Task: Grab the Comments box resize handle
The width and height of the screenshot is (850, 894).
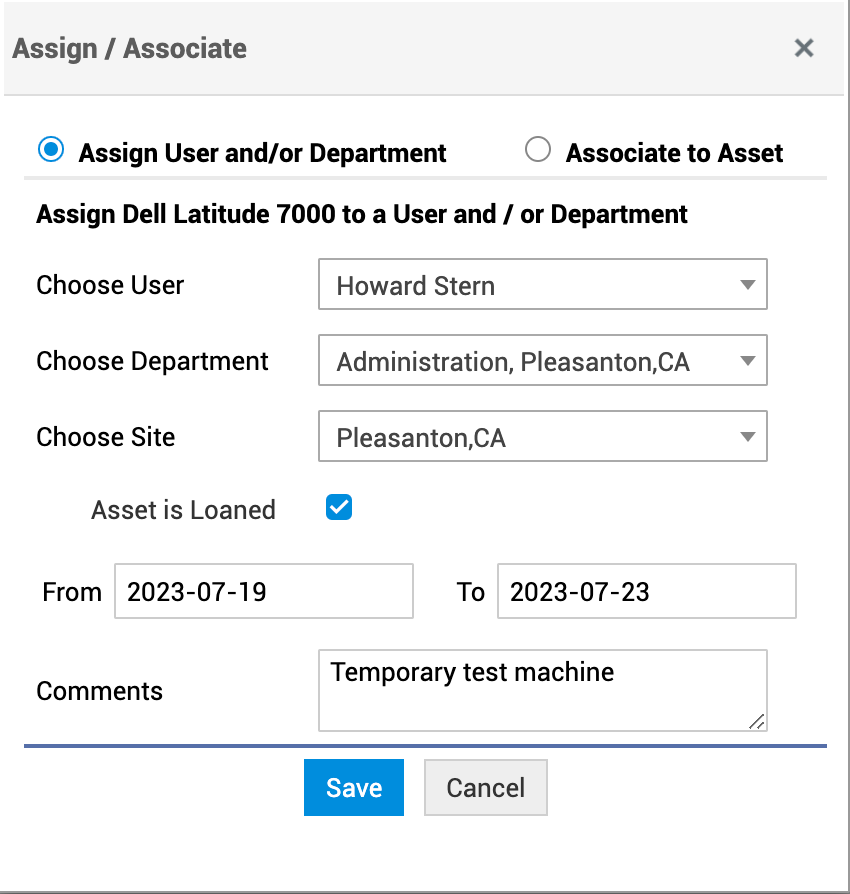Action: 757,721
